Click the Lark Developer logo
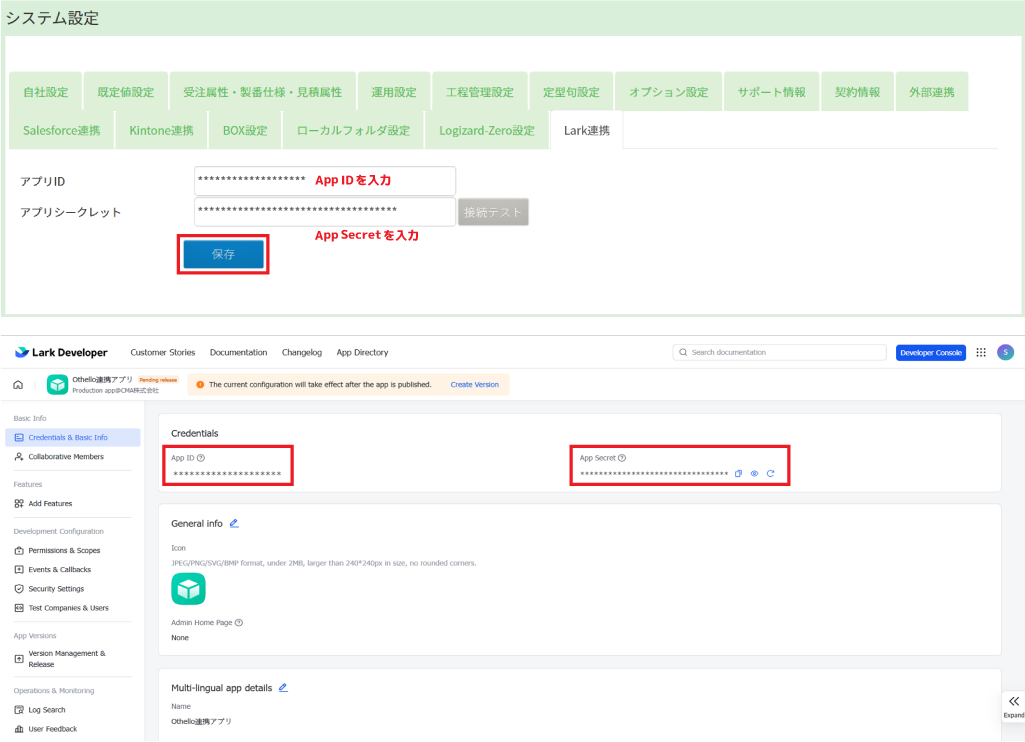The width and height of the screenshot is (1025, 742). 61,352
